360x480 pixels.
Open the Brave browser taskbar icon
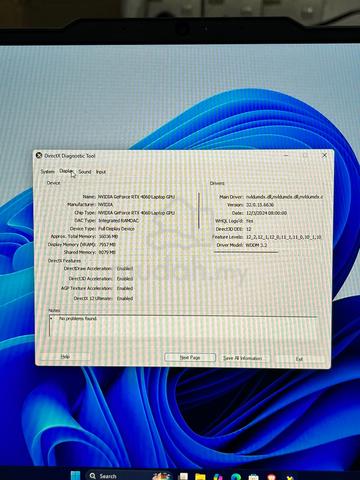[x=271, y=477]
